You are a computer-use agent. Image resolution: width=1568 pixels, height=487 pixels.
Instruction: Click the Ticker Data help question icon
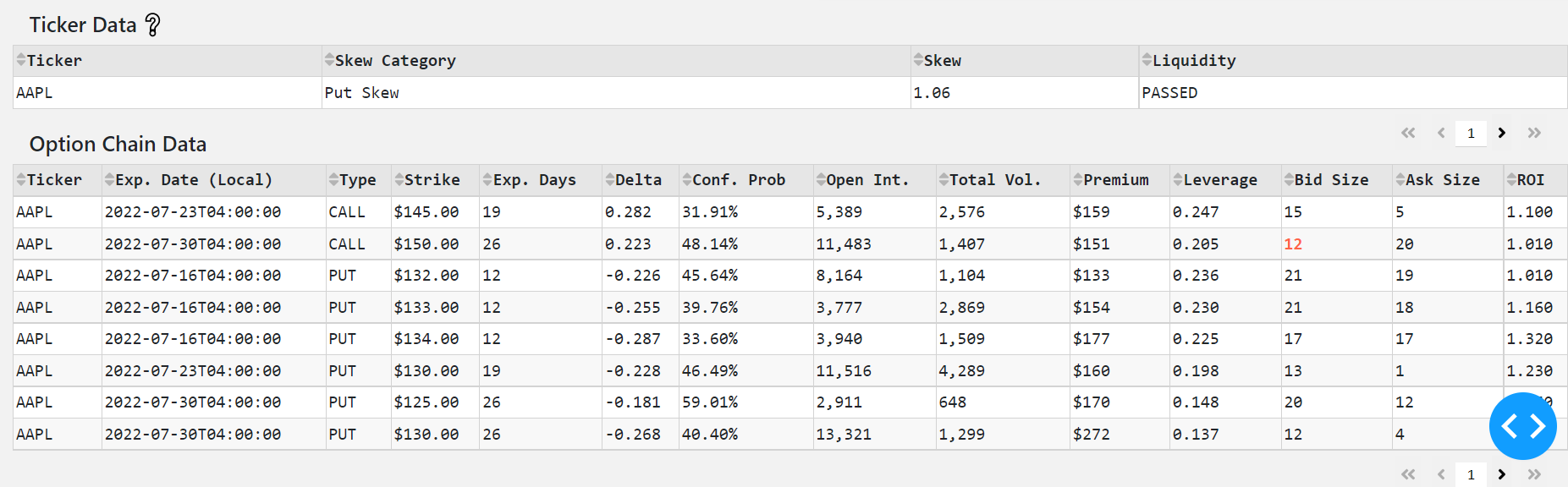(152, 25)
